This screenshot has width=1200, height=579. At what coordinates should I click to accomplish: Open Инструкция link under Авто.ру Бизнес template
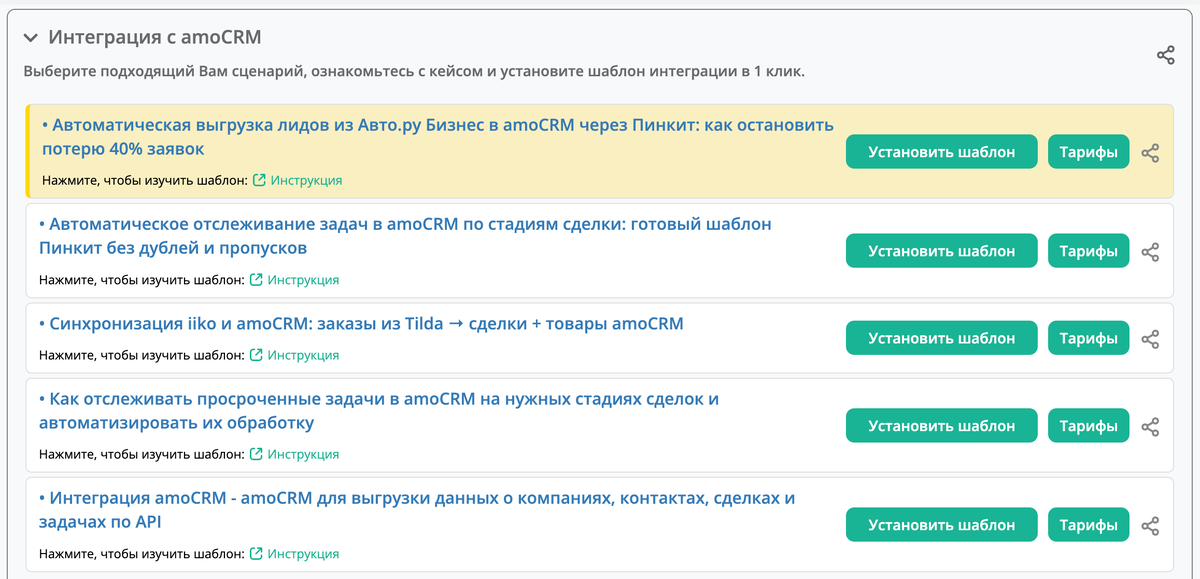pos(298,181)
